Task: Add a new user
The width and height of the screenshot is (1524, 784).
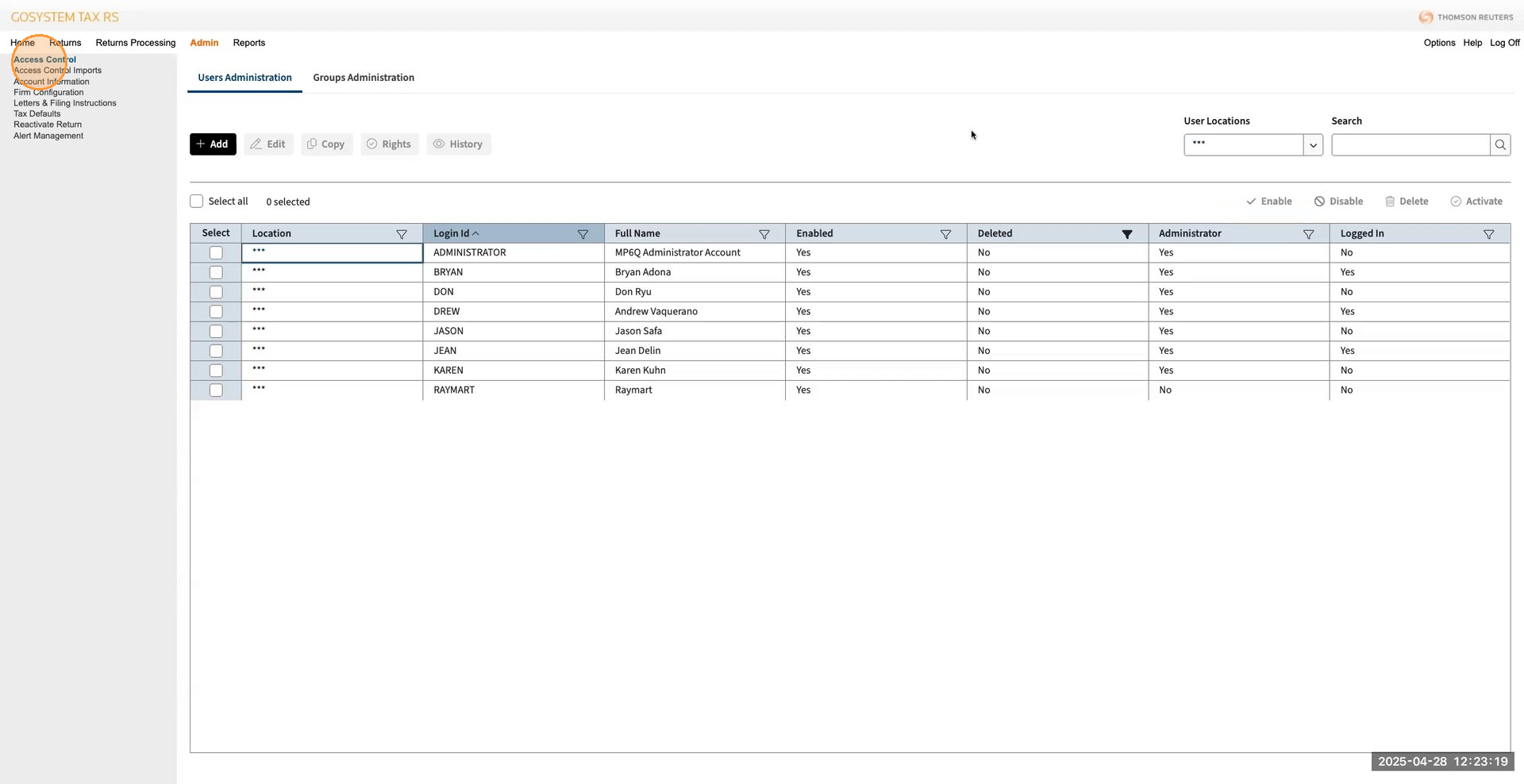Action: click(213, 144)
